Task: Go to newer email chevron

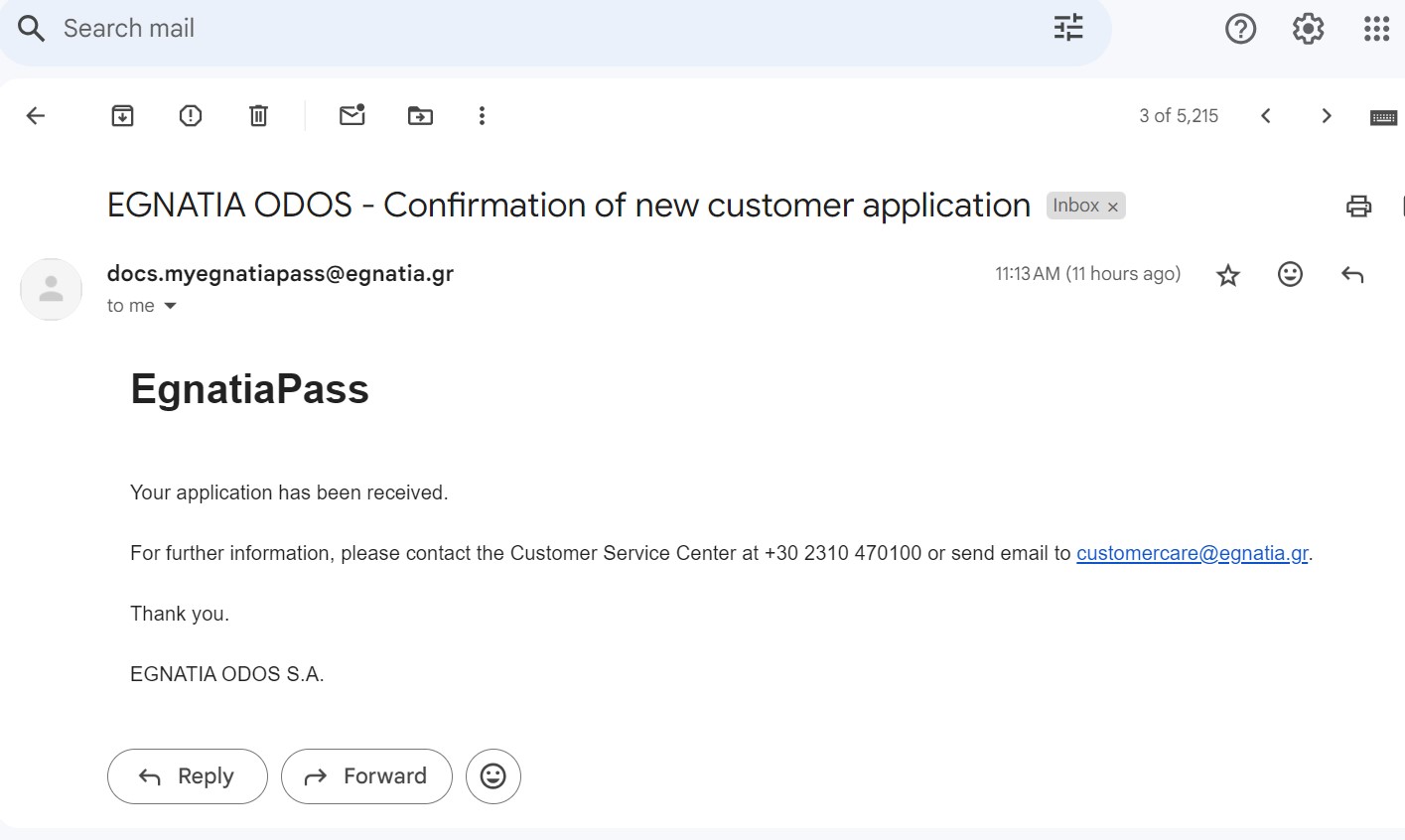Action: coord(1265,116)
